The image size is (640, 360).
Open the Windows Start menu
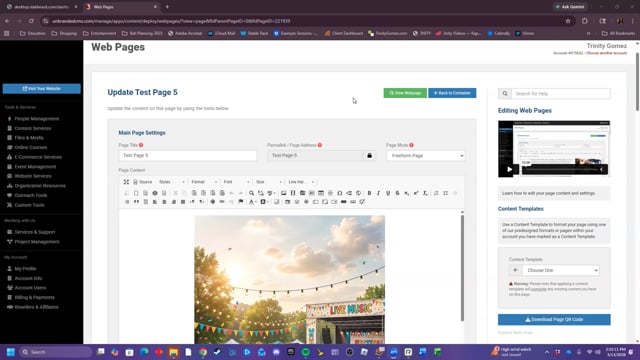(x=11, y=352)
